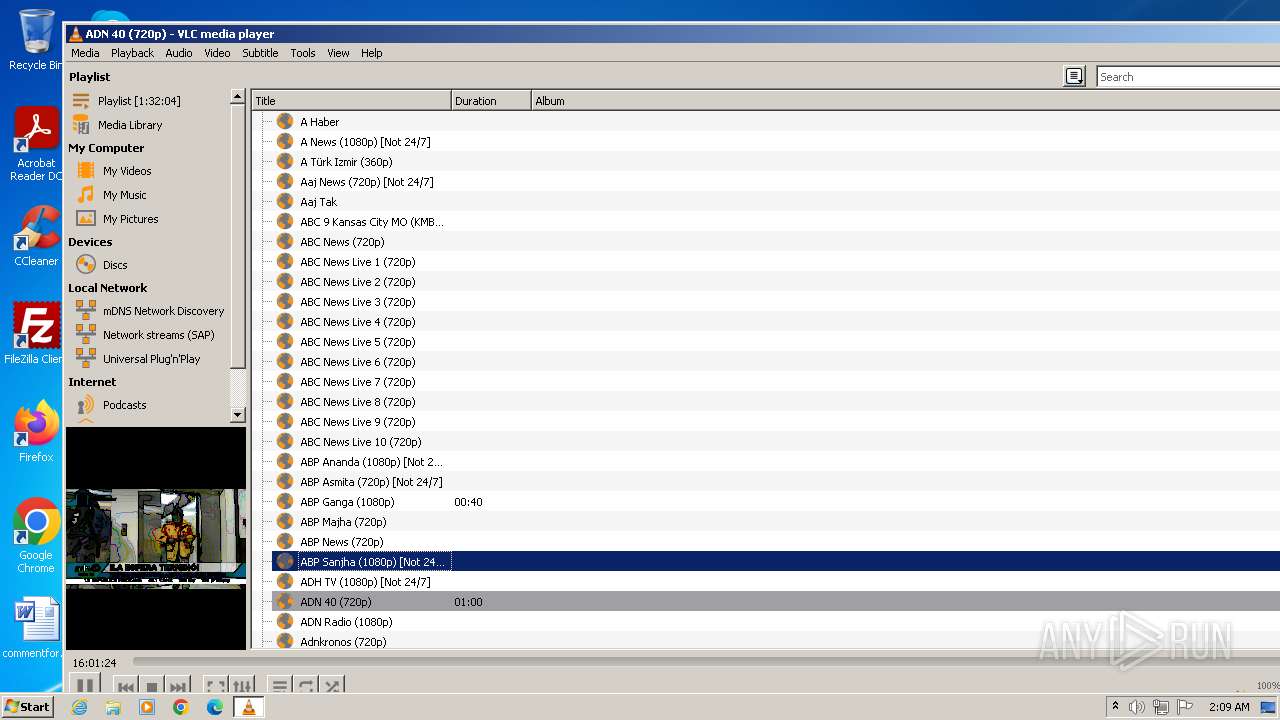The height and width of the screenshot is (720, 1280).
Task: Open the Subtitle menu
Action: [x=260, y=53]
